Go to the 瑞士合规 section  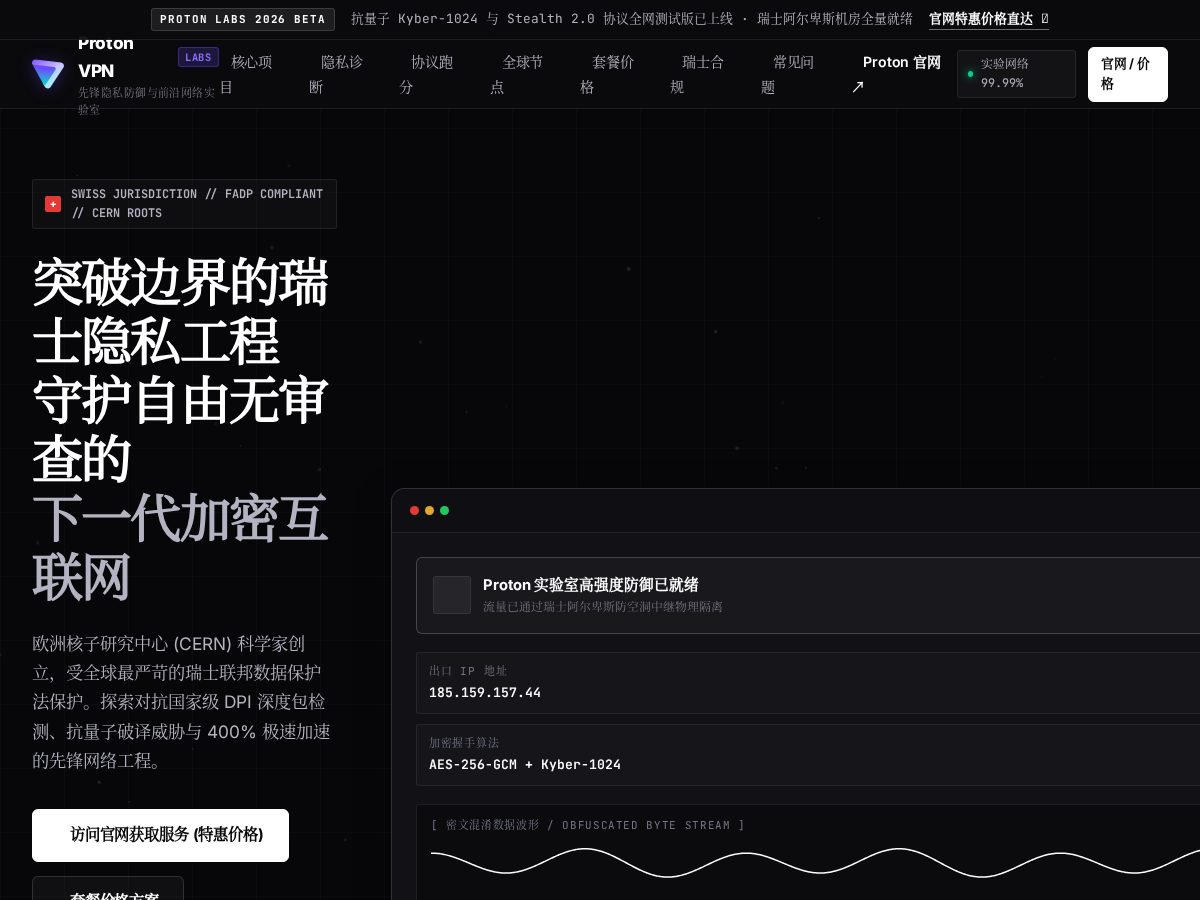point(698,74)
